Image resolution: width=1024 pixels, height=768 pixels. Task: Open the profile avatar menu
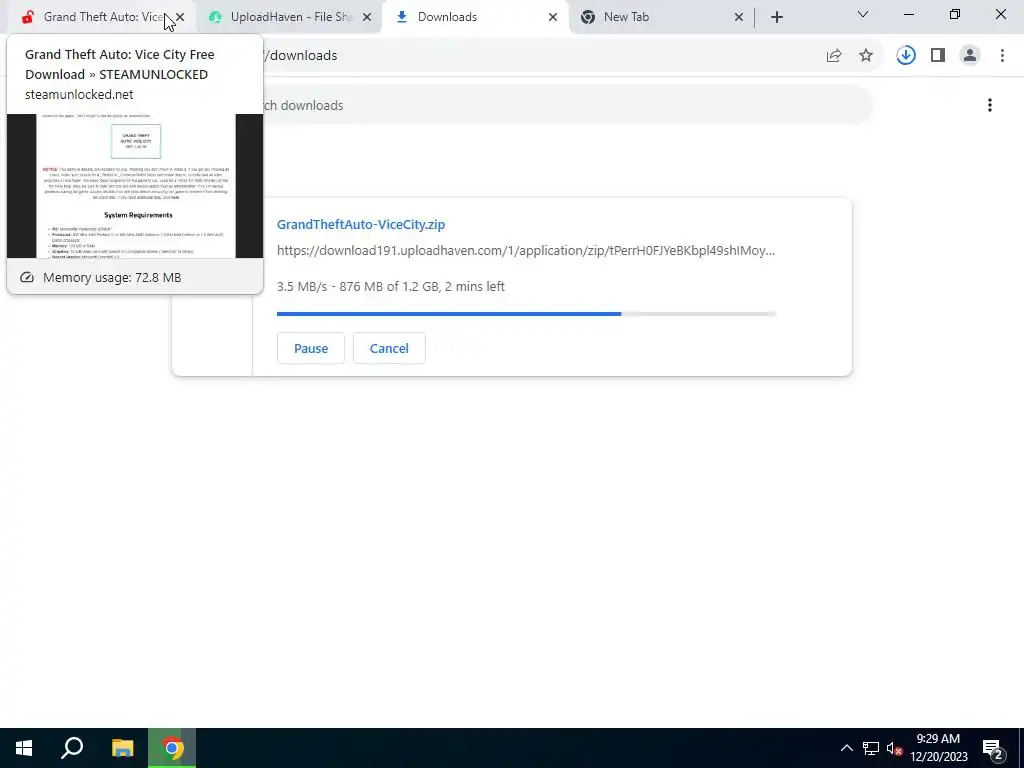(970, 56)
